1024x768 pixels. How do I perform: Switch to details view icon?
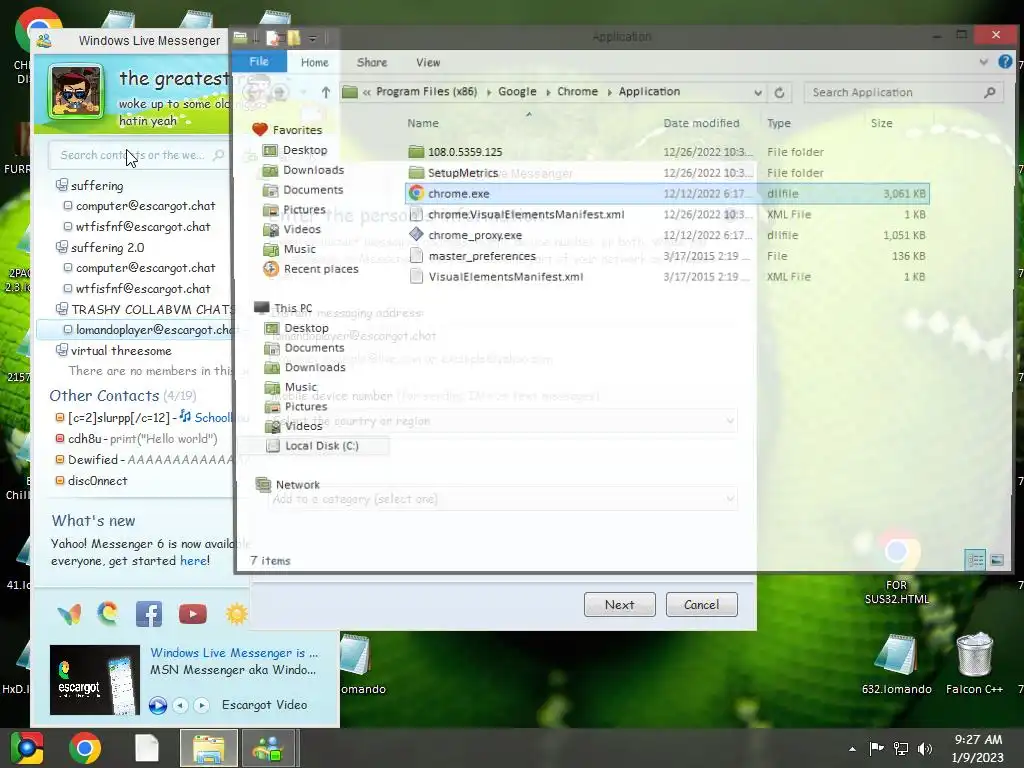975,560
